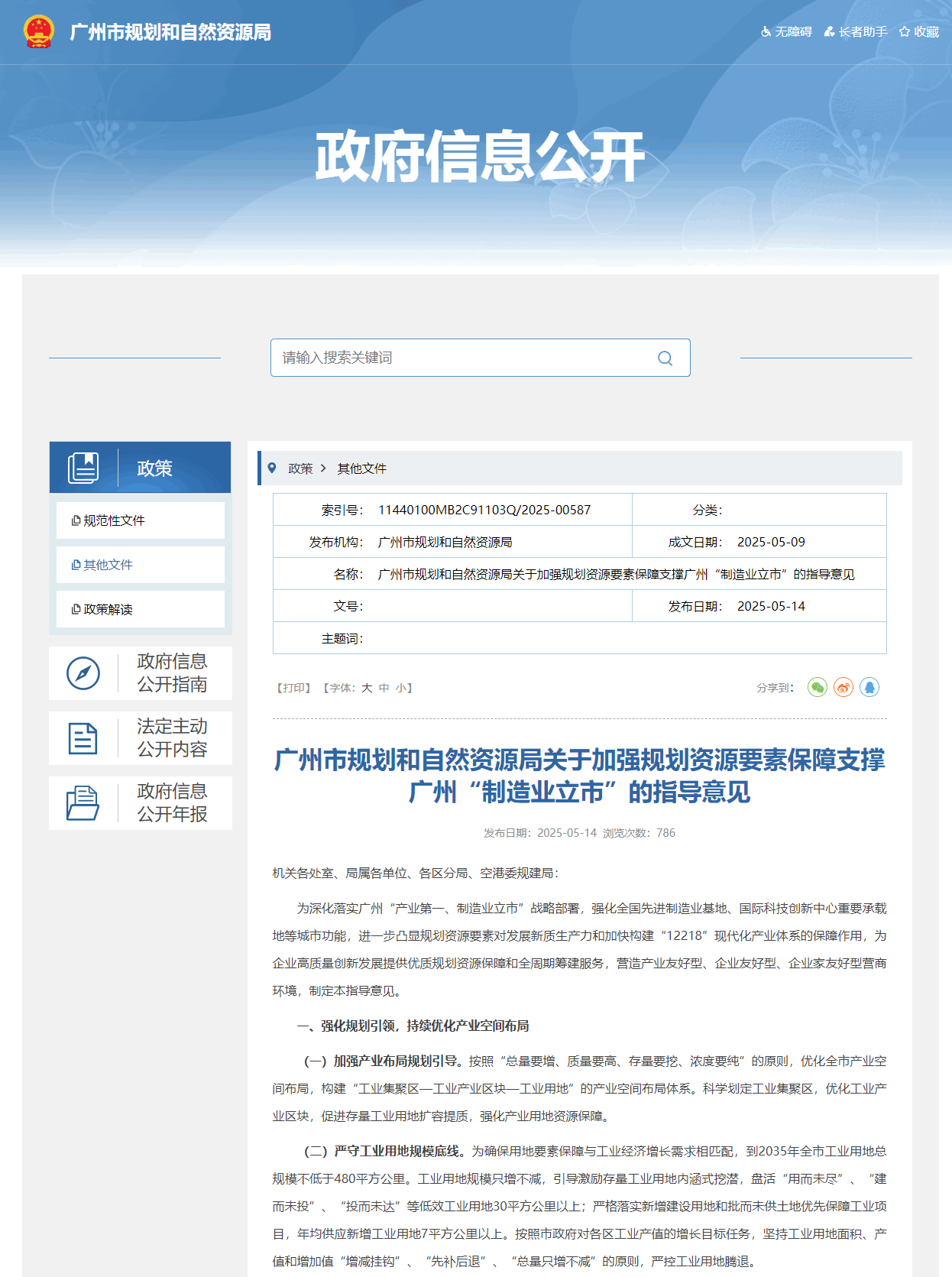Click the search magnifier icon
The height and width of the screenshot is (1277, 952).
point(665,358)
